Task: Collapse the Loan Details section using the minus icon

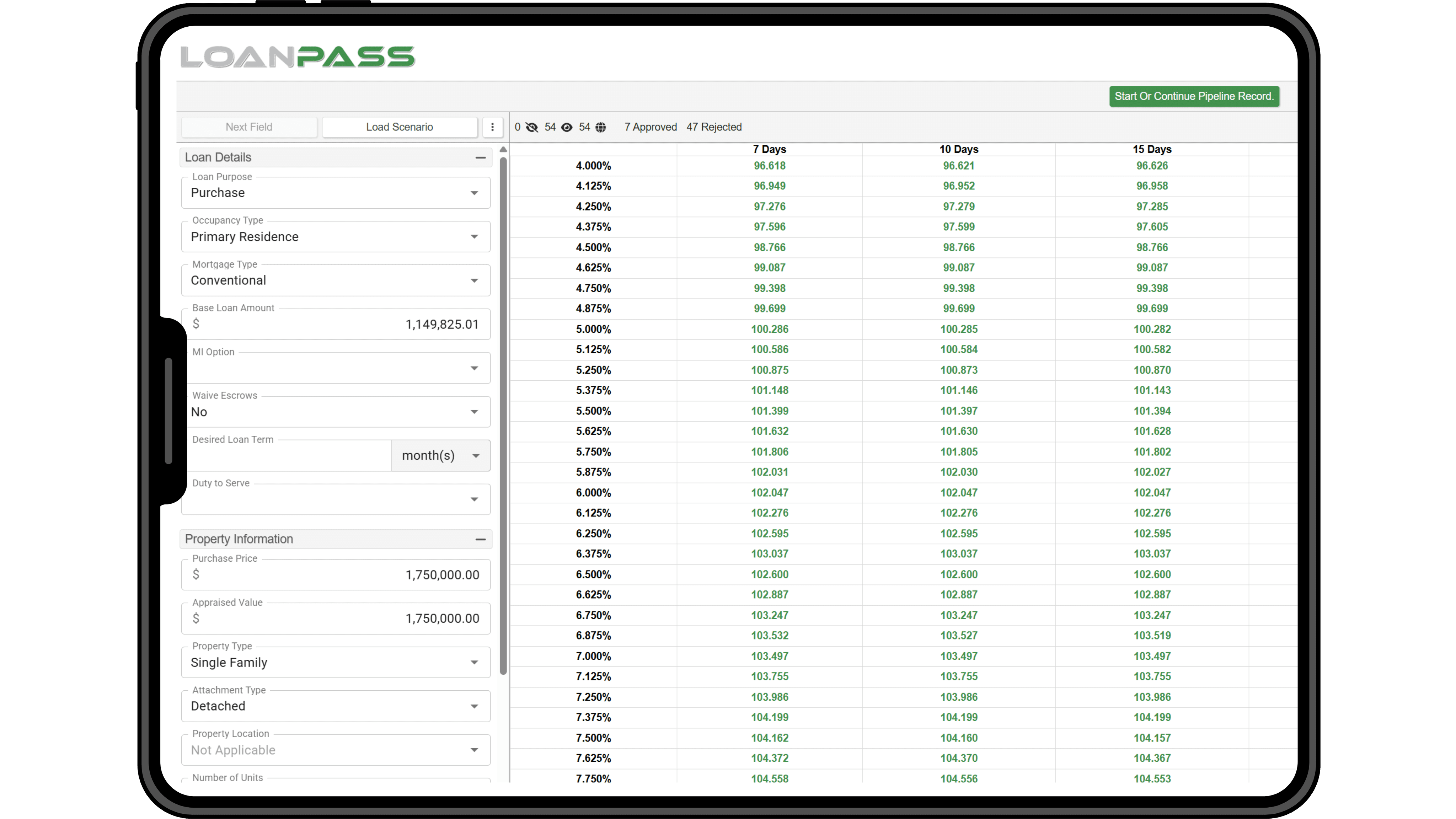Action: [481, 157]
